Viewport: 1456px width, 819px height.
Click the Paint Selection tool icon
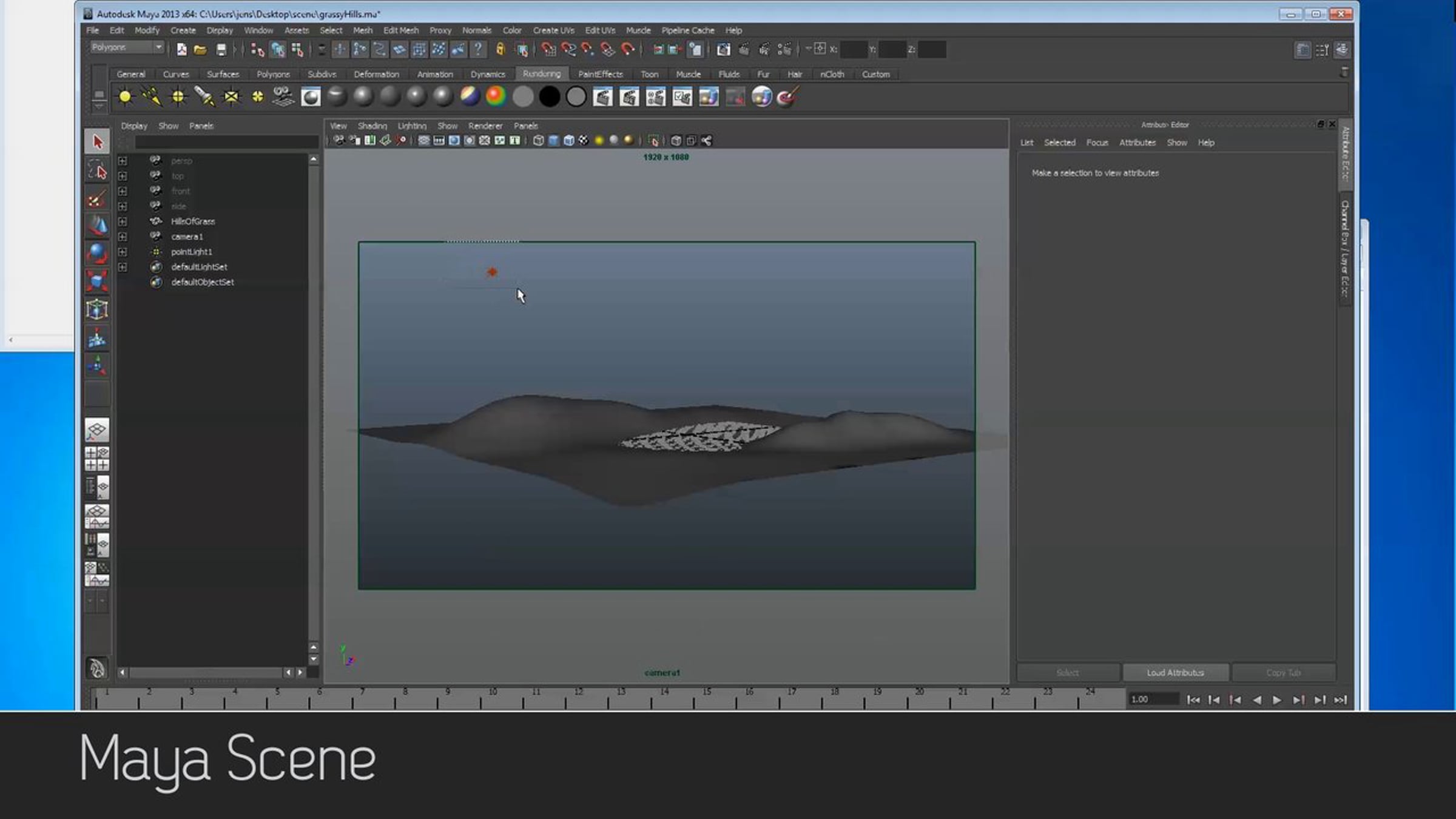coord(97,199)
